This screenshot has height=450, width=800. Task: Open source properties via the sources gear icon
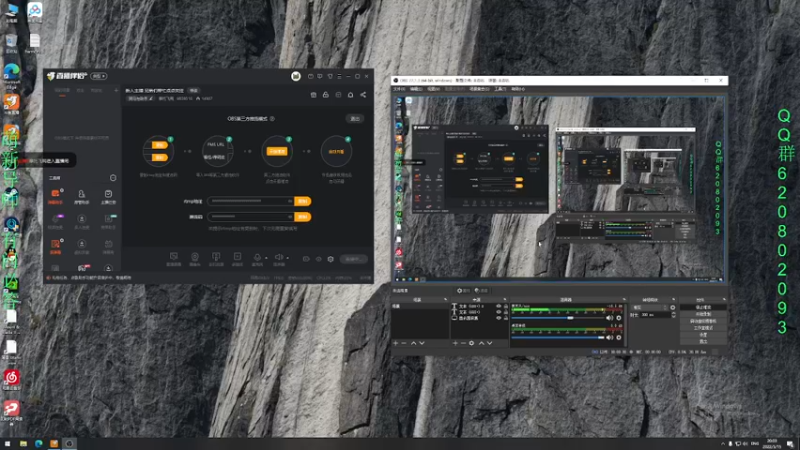point(472,343)
